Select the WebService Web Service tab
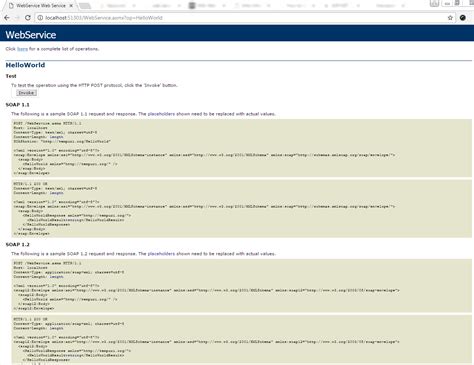This screenshot has width=474, height=365. click(41, 6)
